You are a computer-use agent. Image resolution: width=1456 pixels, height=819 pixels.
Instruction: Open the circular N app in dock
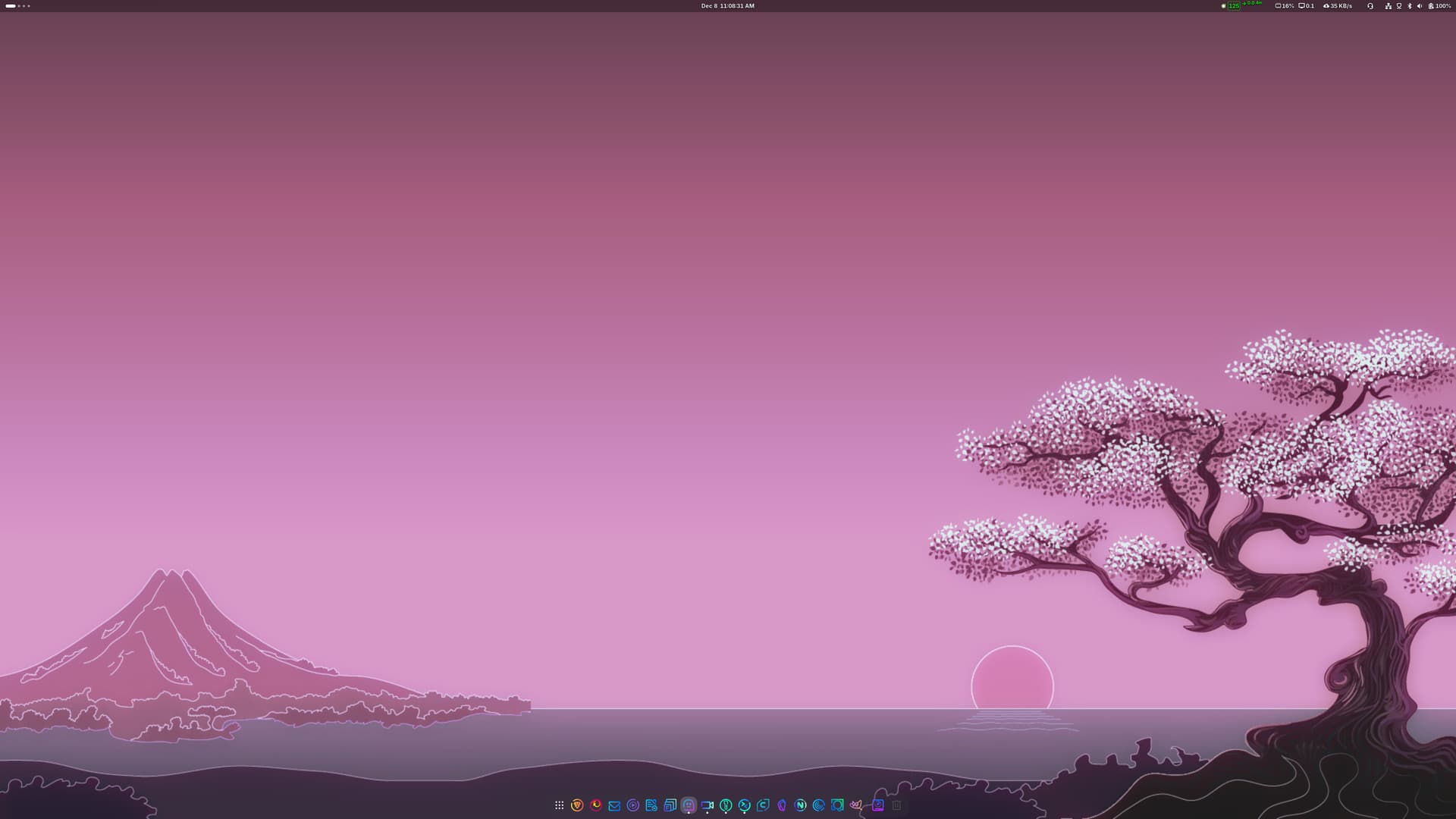coord(800,805)
